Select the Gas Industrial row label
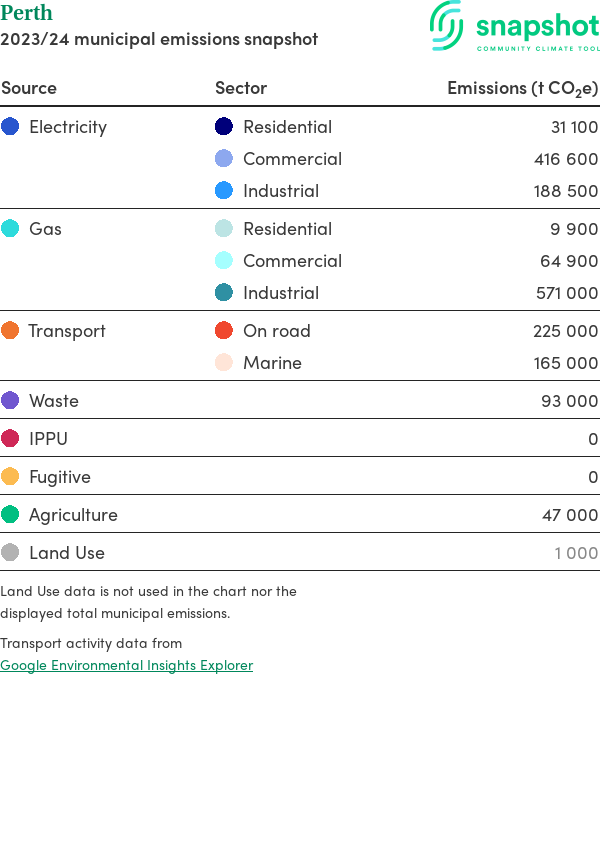Viewport: 600px width, 850px height. click(281, 293)
